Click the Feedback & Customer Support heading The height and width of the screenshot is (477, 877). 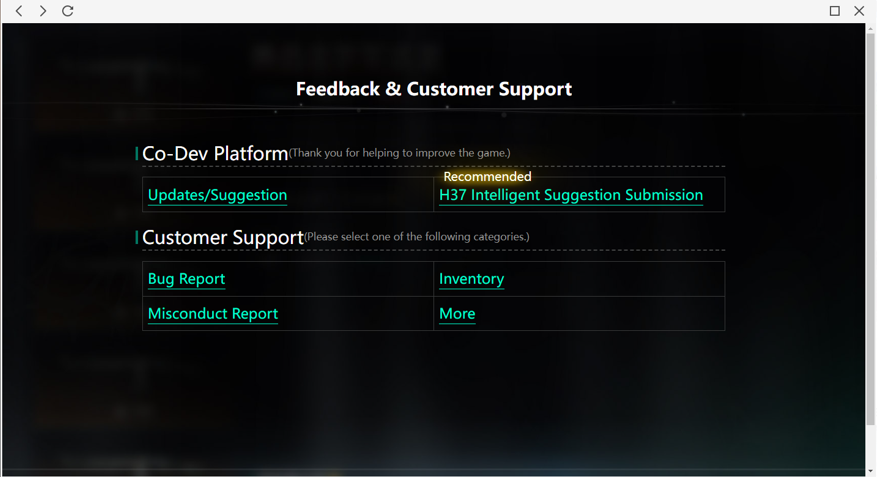(434, 89)
